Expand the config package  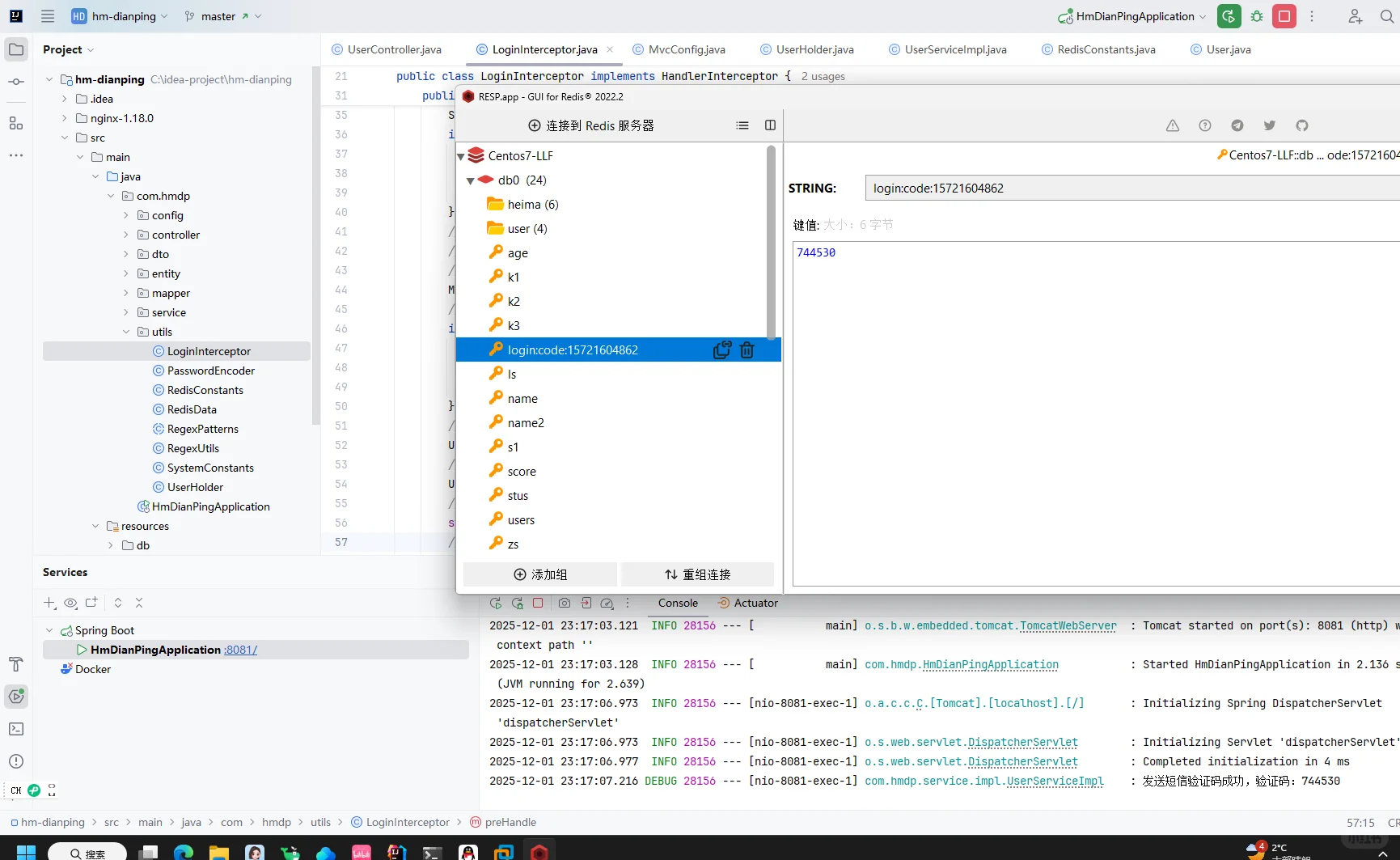coord(126,215)
